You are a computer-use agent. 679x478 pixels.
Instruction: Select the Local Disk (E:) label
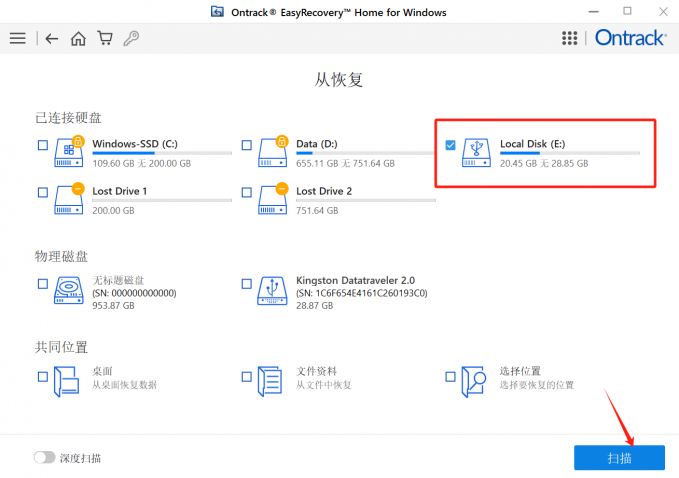click(x=533, y=143)
